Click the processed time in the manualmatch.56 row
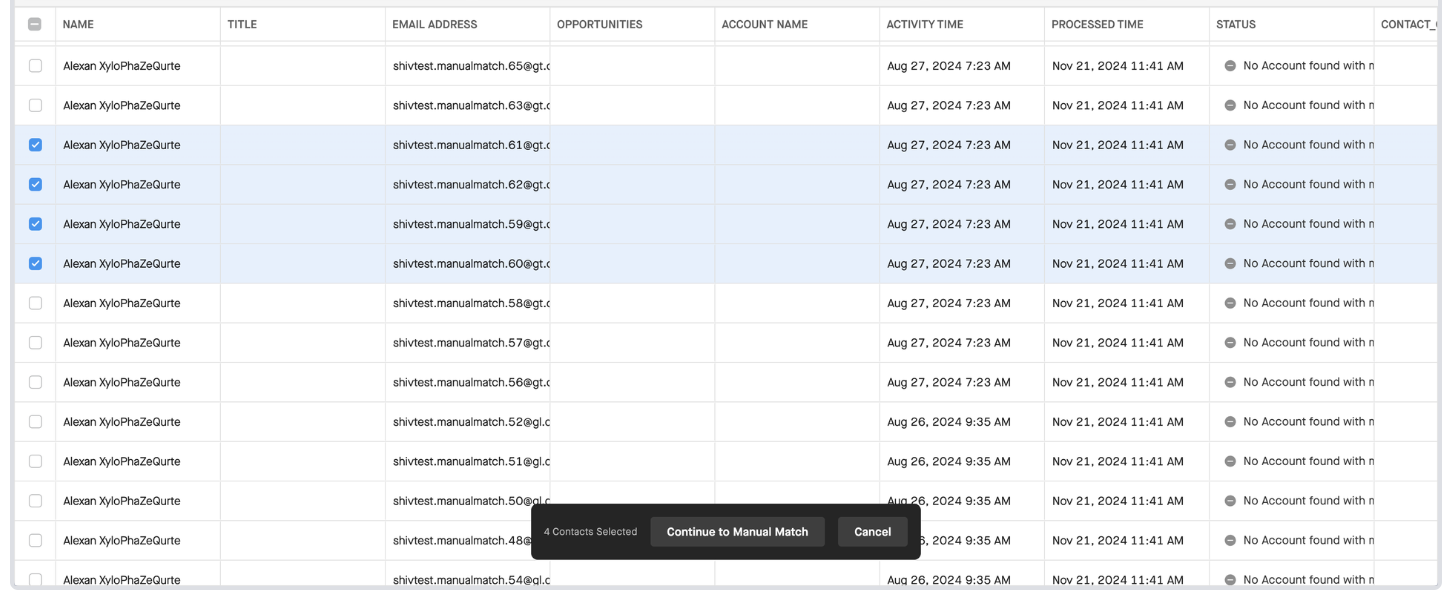This screenshot has height=596, width=1452. [x=1118, y=382]
